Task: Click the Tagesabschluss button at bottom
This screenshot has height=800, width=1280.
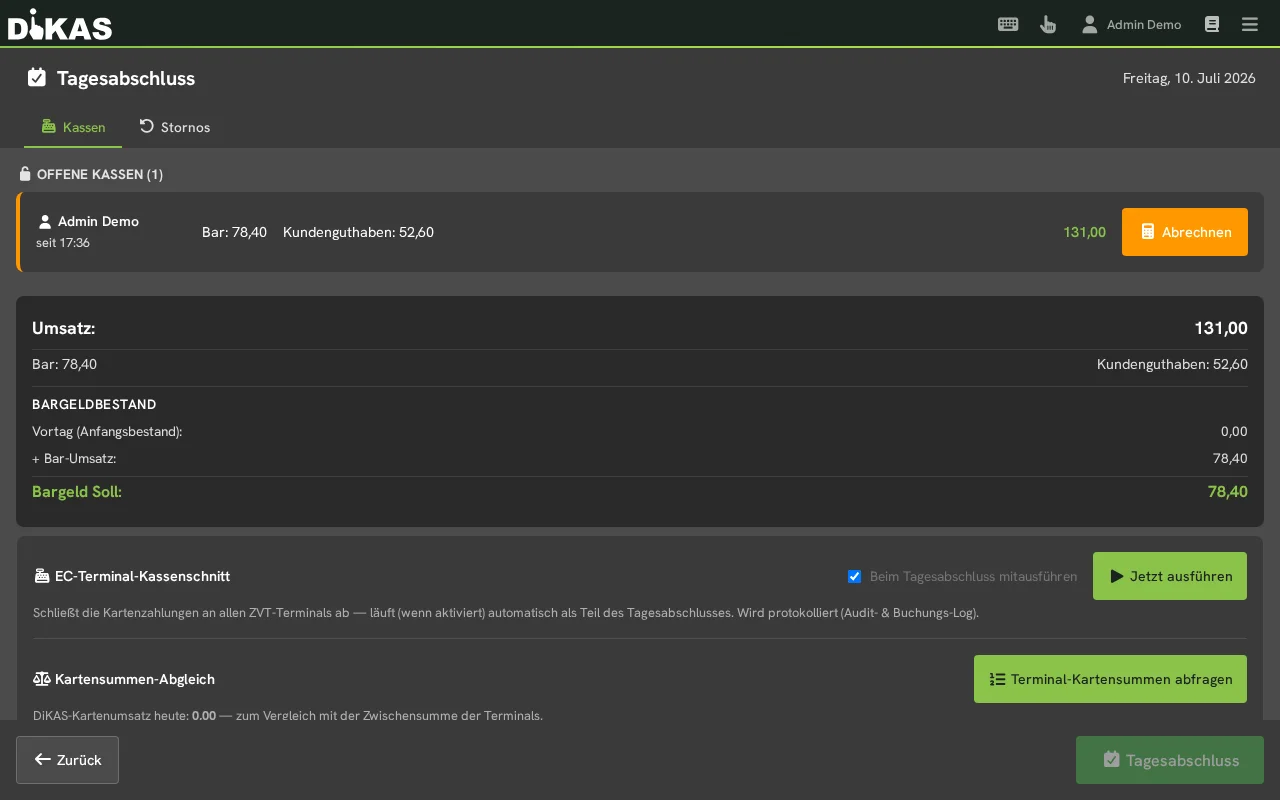Action: (x=1170, y=760)
